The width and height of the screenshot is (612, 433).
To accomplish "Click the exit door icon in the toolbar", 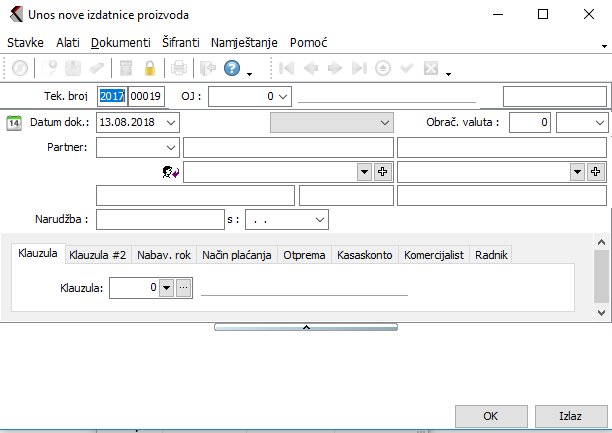I will (207, 69).
